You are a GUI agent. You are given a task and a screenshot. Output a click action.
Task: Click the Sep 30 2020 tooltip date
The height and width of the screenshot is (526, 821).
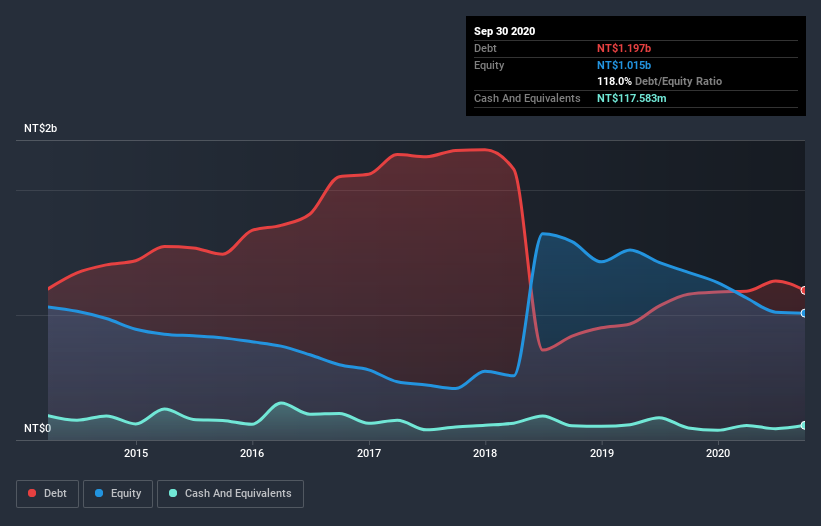point(504,31)
